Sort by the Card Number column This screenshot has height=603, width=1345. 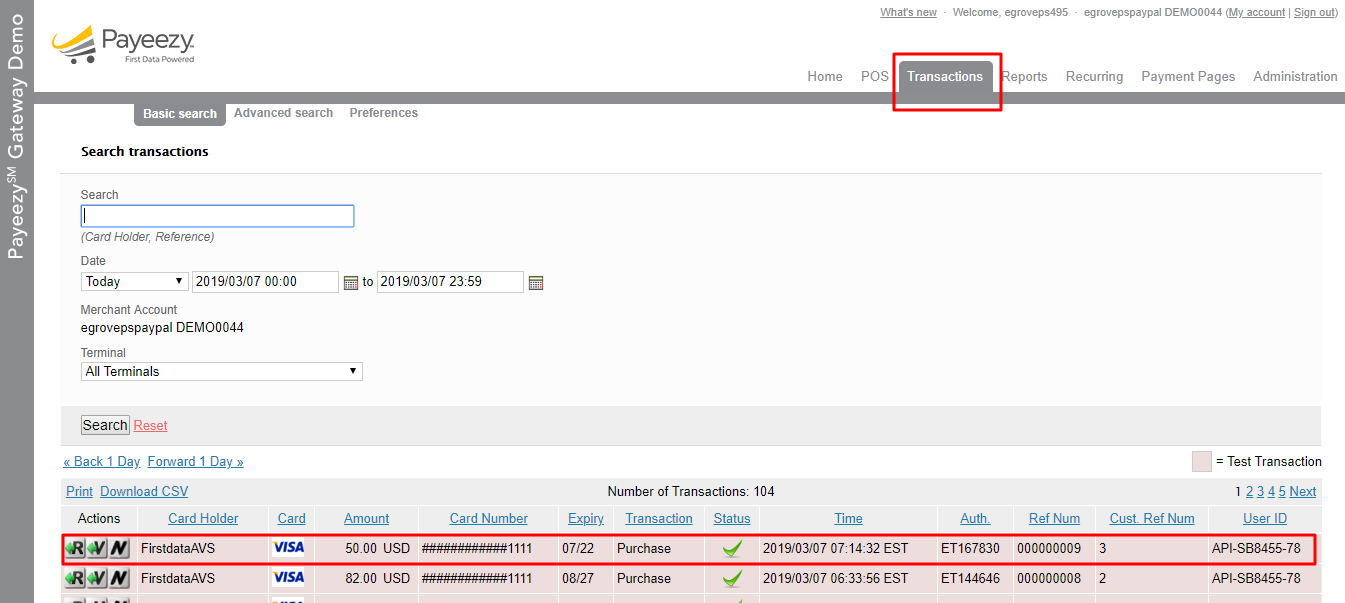tap(489, 518)
